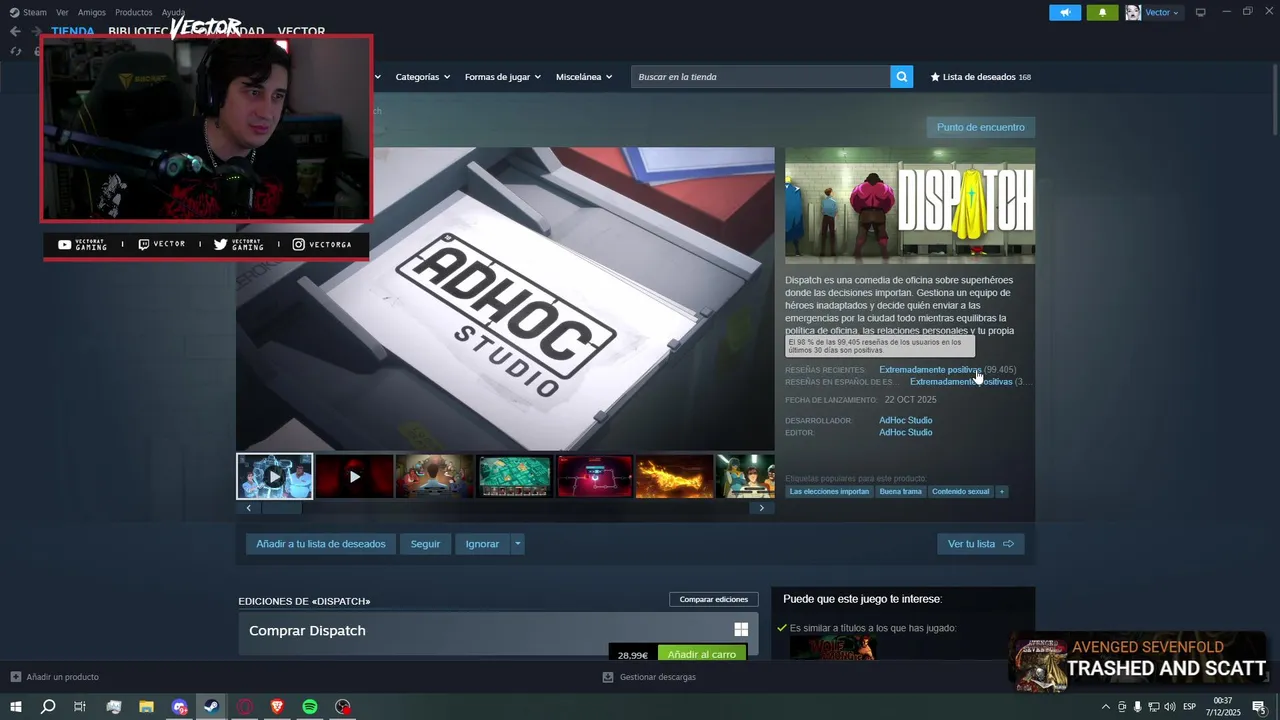Open the Brave browser taskbar icon

(277, 707)
